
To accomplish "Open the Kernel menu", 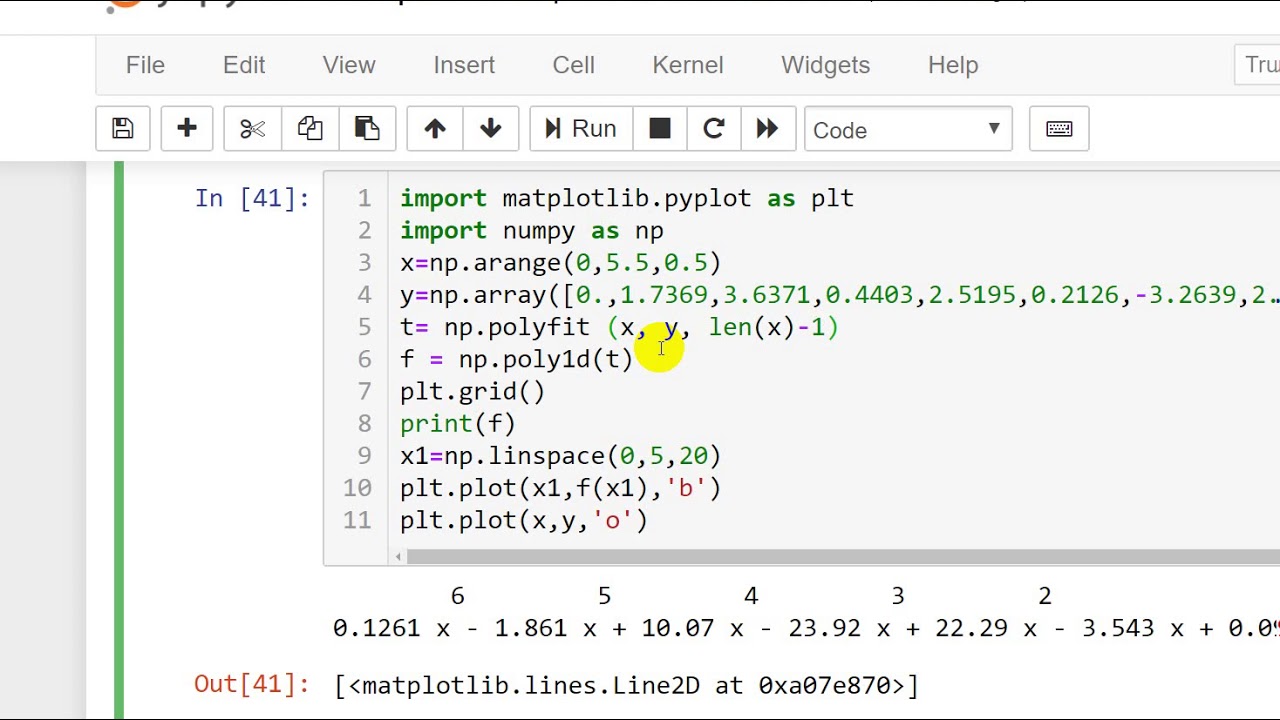I will pyautogui.click(x=688, y=65).
